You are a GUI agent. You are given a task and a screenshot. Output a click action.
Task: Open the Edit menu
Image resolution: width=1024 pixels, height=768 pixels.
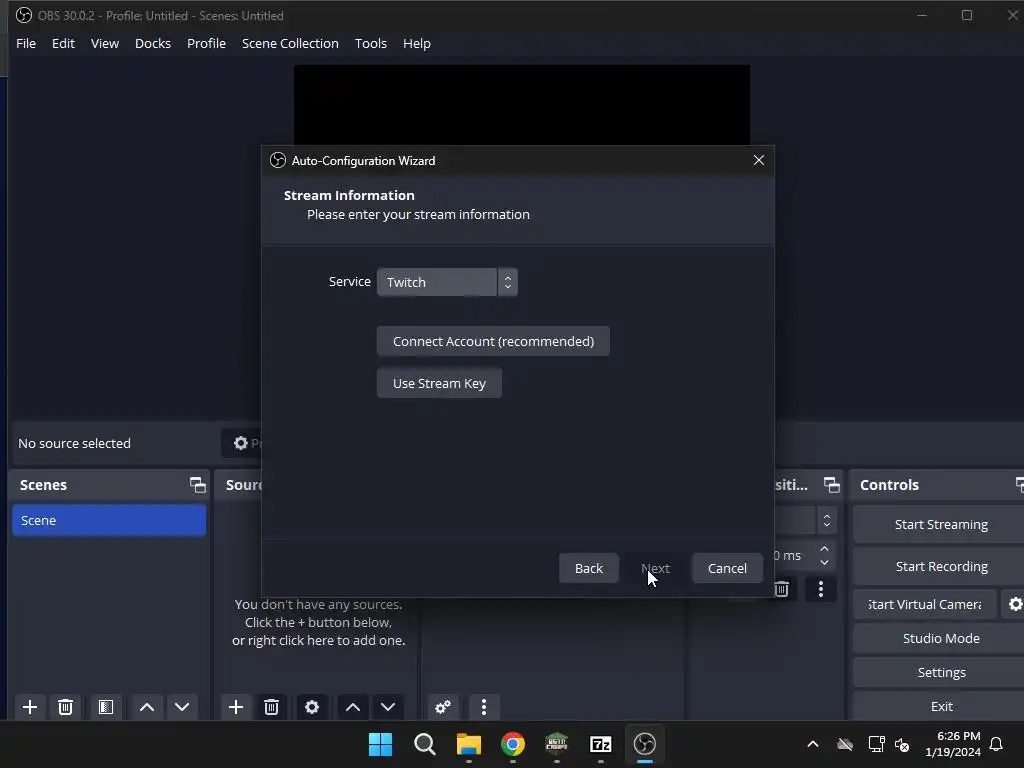point(63,43)
